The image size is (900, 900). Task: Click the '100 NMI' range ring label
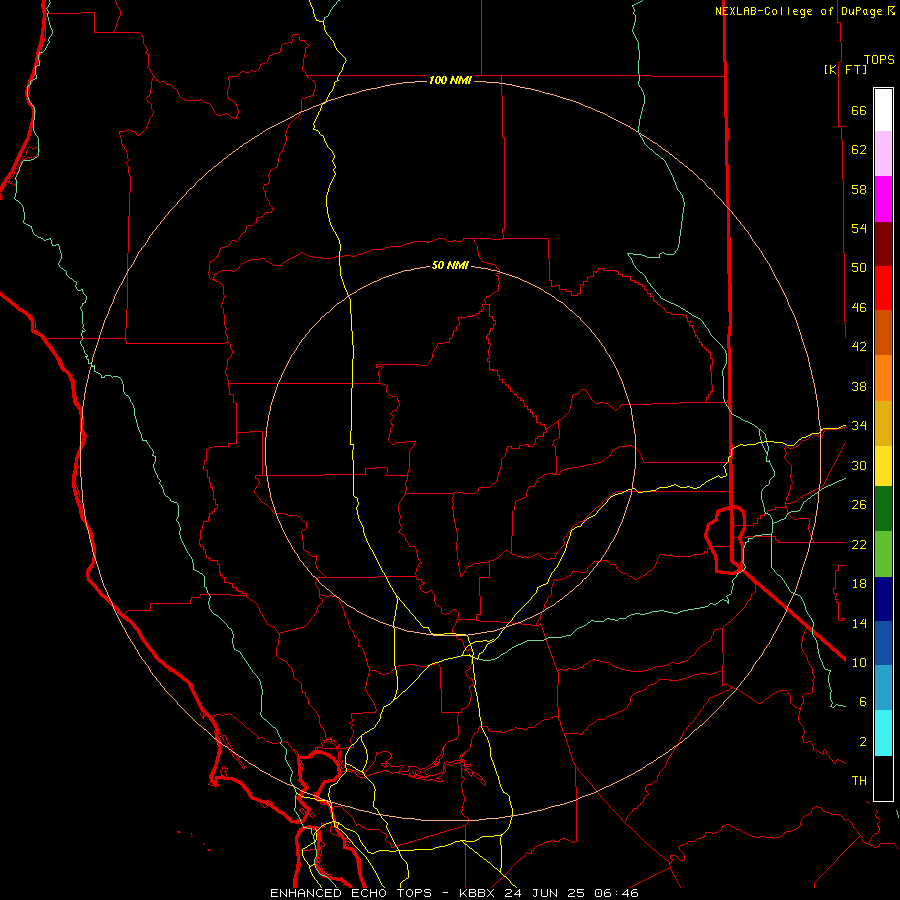click(x=450, y=80)
